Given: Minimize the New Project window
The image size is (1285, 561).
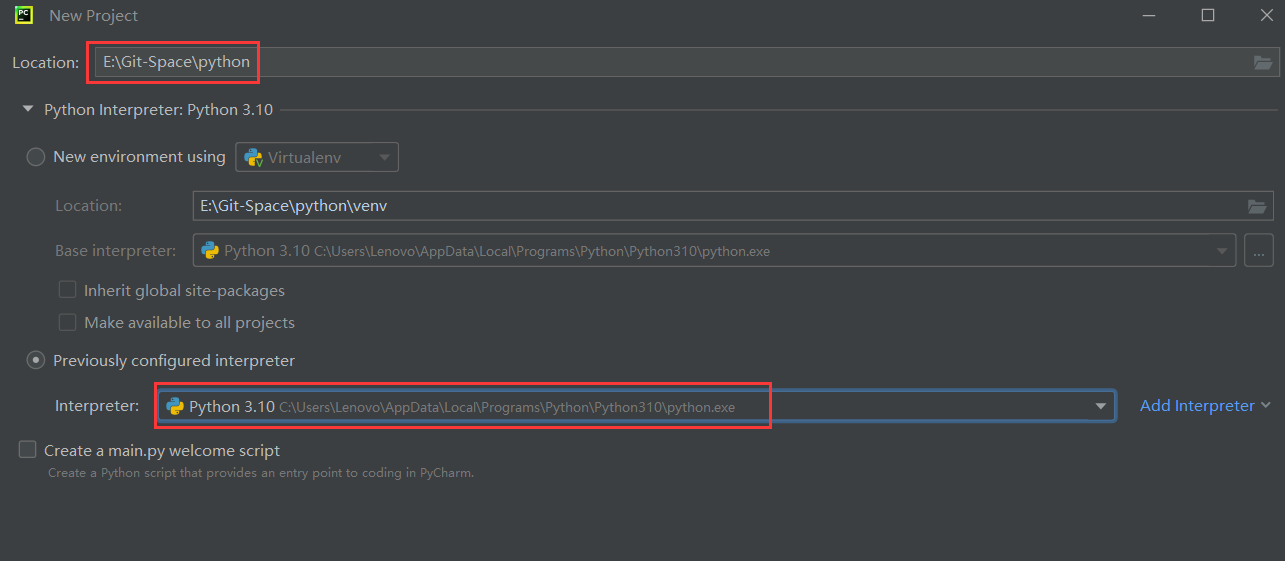Looking at the screenshot, I should coord(1150,15).
